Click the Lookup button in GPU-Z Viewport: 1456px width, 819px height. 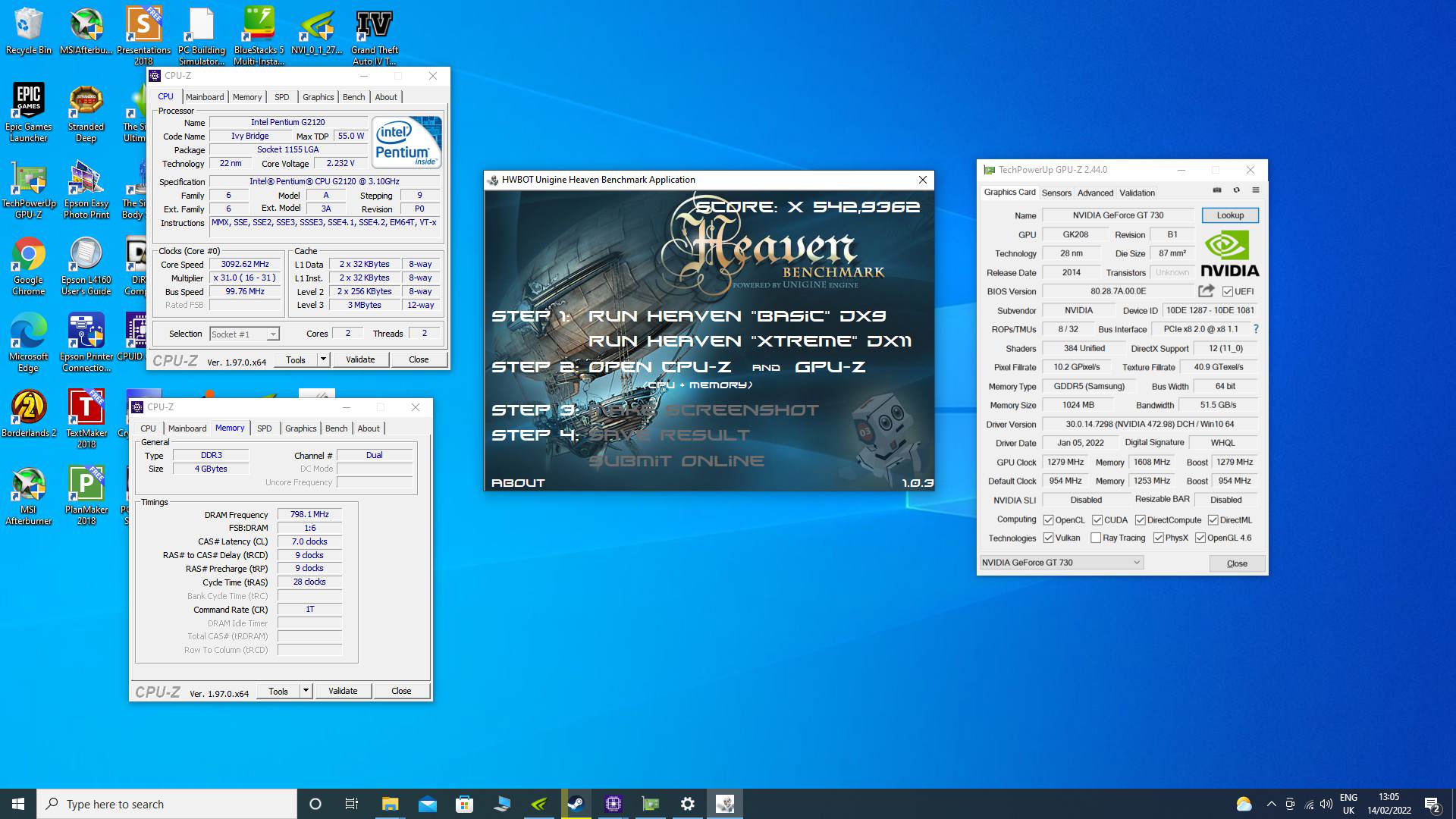click(x=1230, y=215)
